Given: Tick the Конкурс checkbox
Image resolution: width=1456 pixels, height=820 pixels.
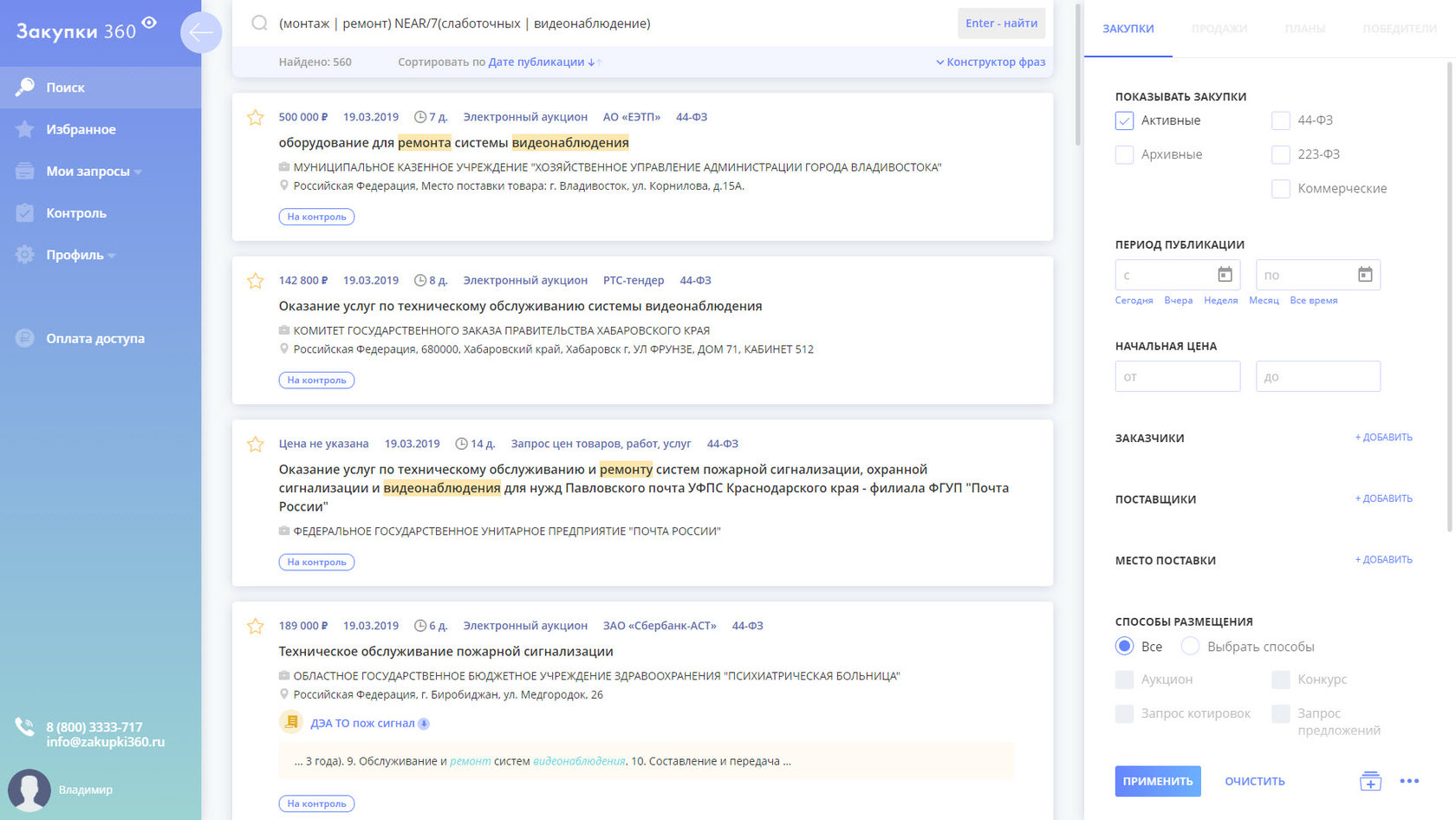Looking at the screenshot, I should click(1280, 680).
